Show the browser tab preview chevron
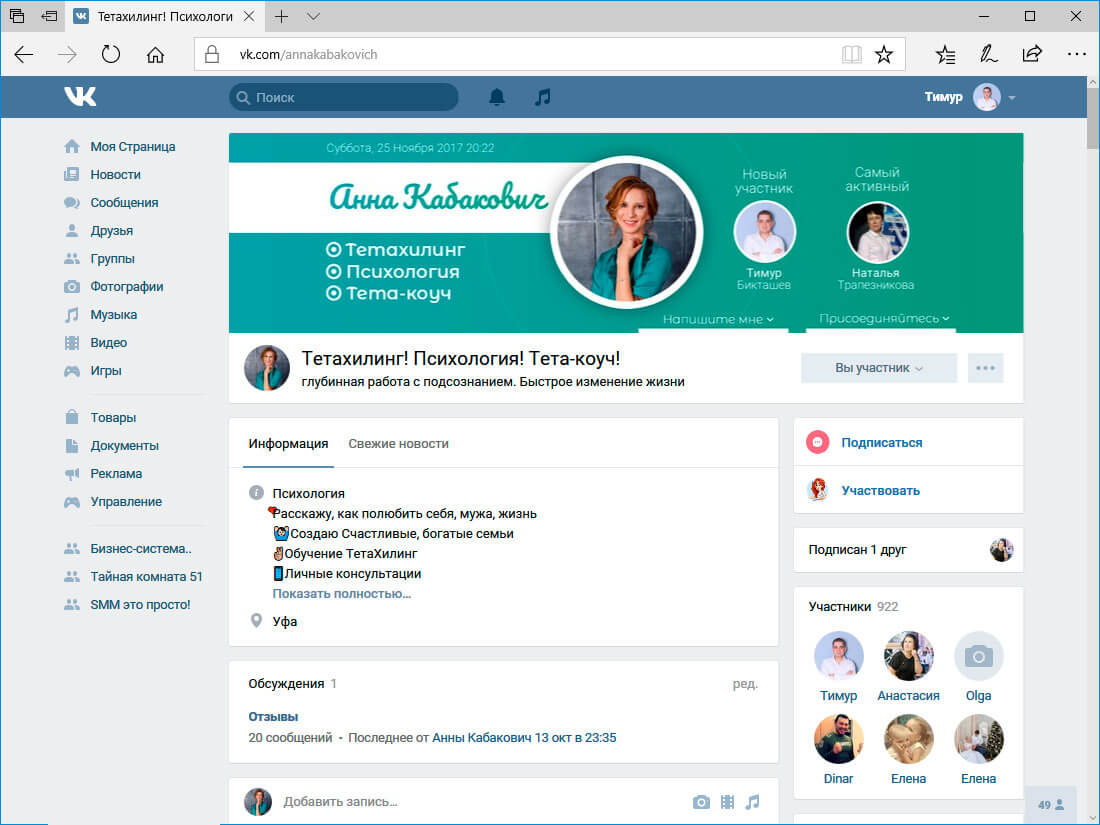The height and width of the screenshot is (825, 1100). pyautogui.click(x=314, y=16)
